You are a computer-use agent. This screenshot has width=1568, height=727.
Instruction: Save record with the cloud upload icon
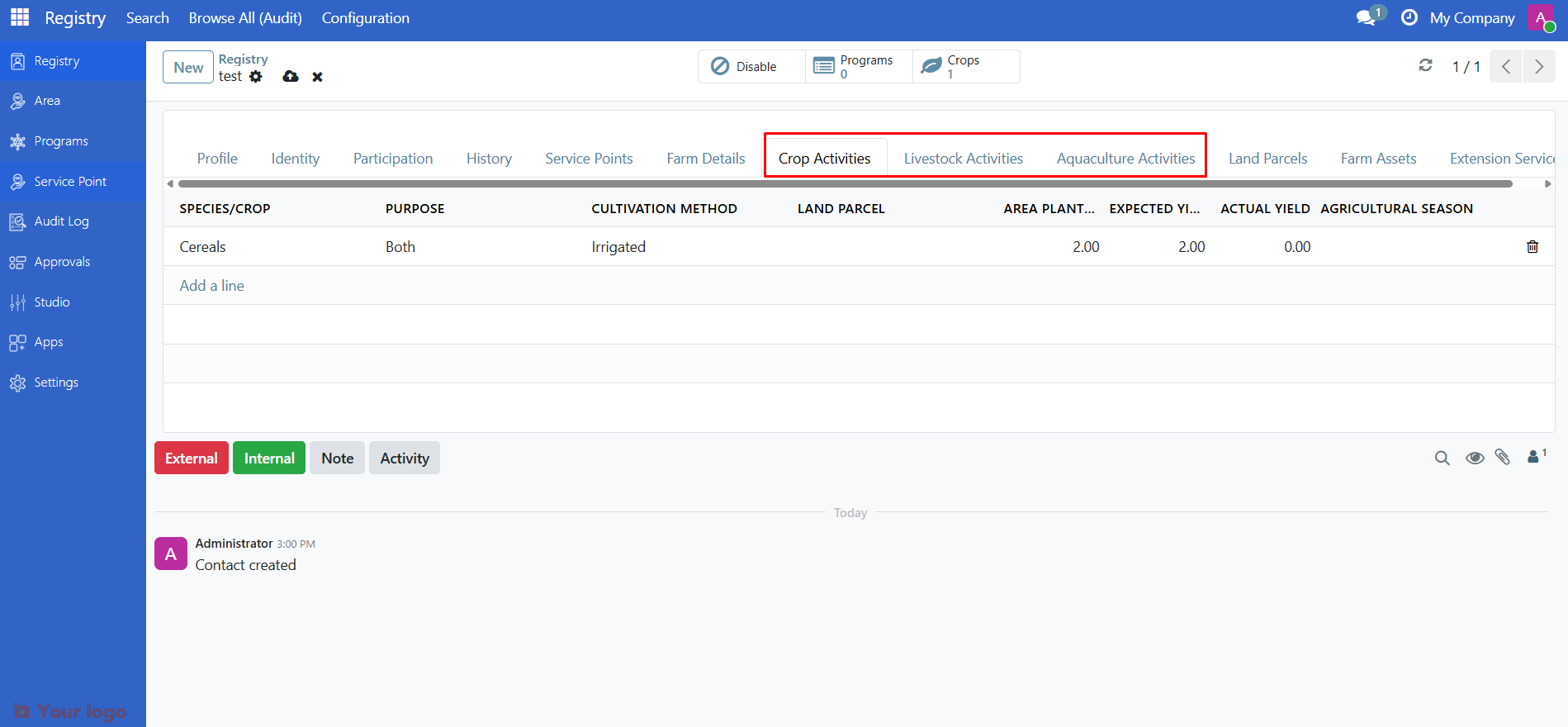tap(291, 76)
